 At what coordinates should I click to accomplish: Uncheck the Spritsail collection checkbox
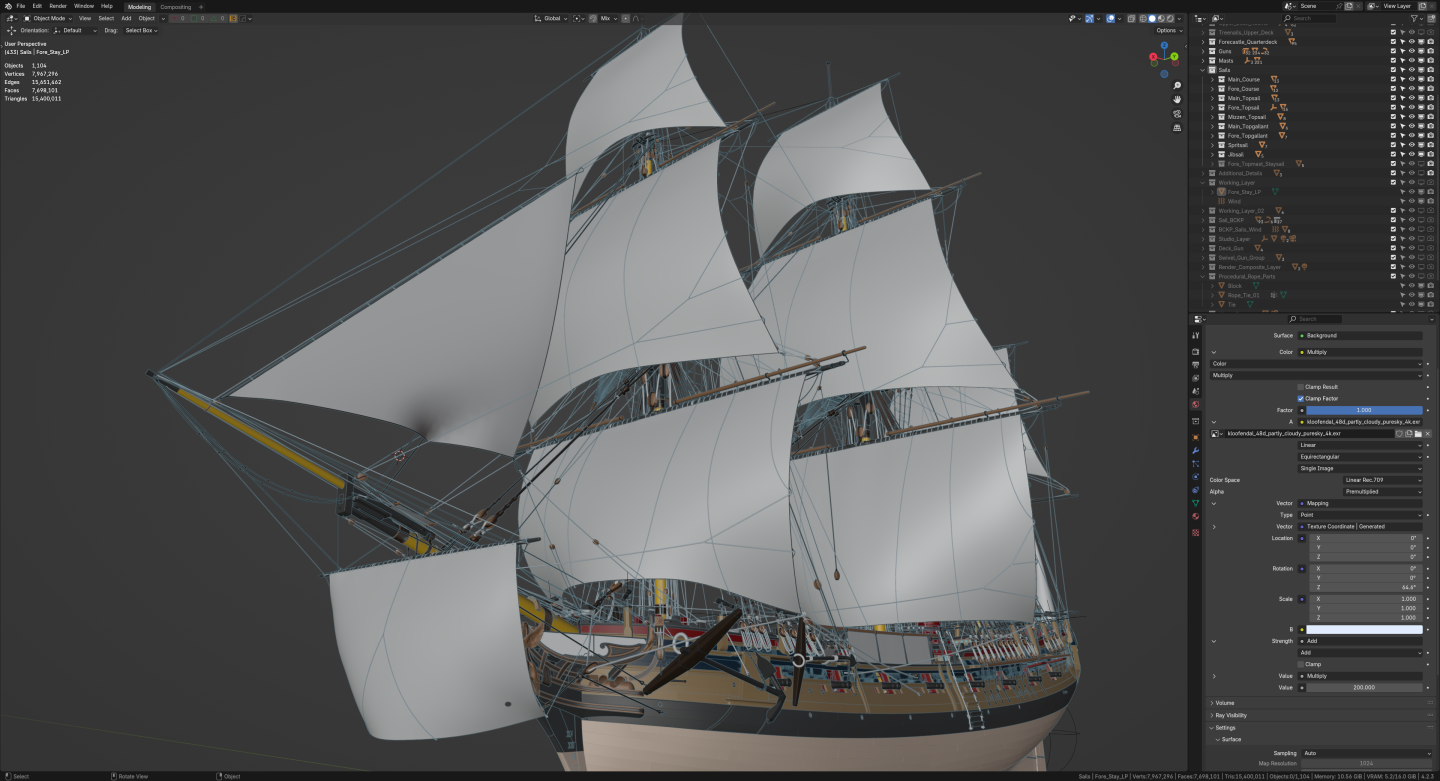1393,145
